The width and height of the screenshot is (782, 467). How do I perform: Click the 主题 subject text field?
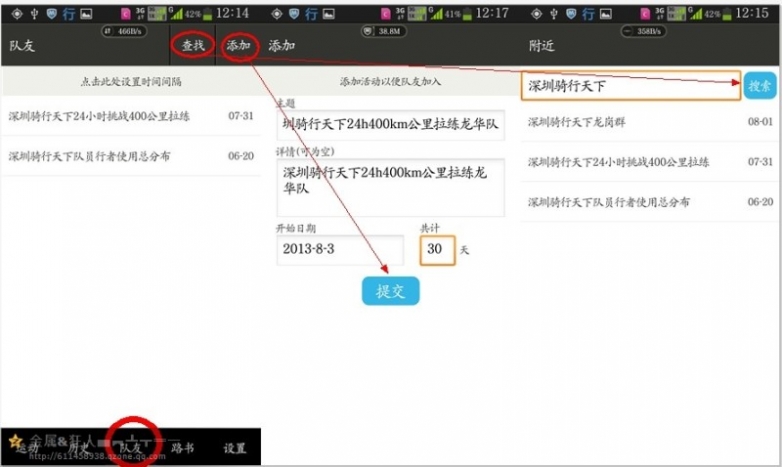coord(390,125)
